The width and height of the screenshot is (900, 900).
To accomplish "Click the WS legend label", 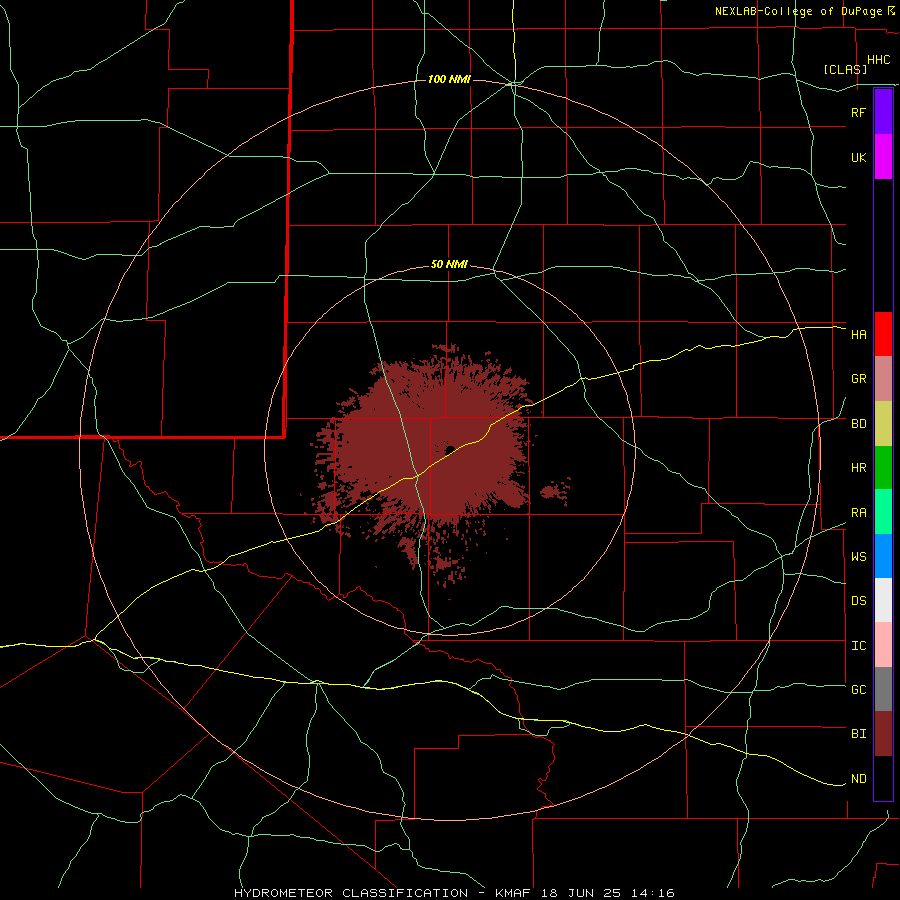I will (x=858, y=557).
